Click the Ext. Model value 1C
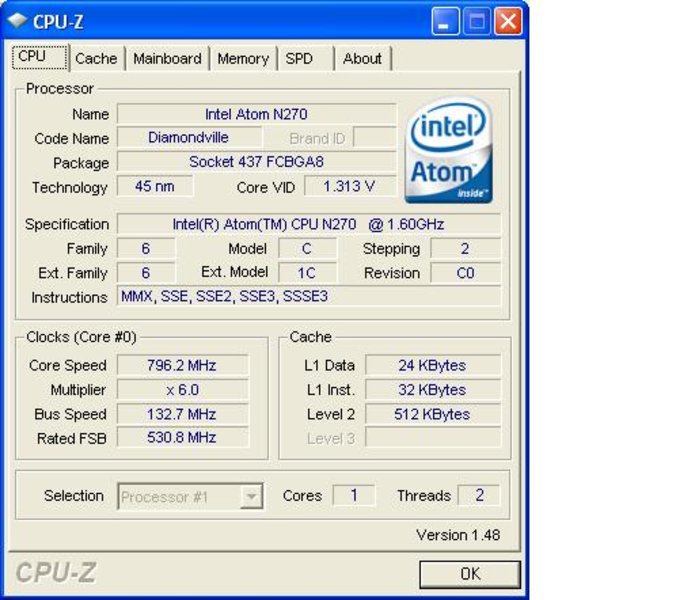The width and height of the screenshot is (695, 600). pos(307,273)
